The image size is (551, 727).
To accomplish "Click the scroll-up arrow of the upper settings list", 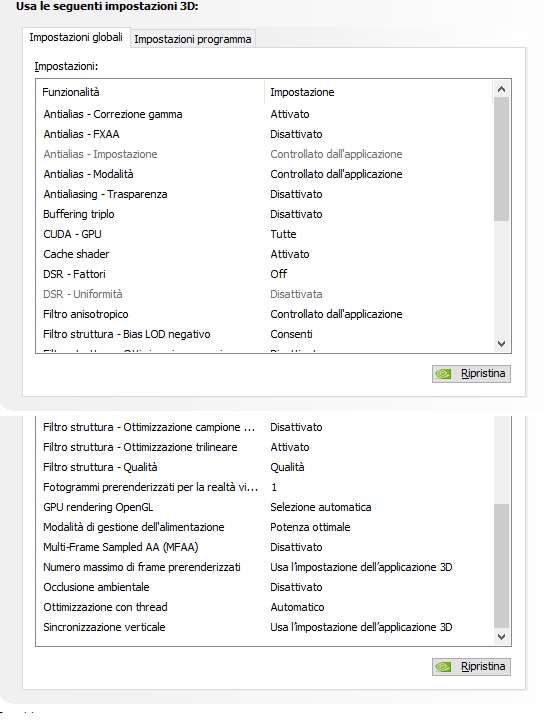I will [501, 89].
